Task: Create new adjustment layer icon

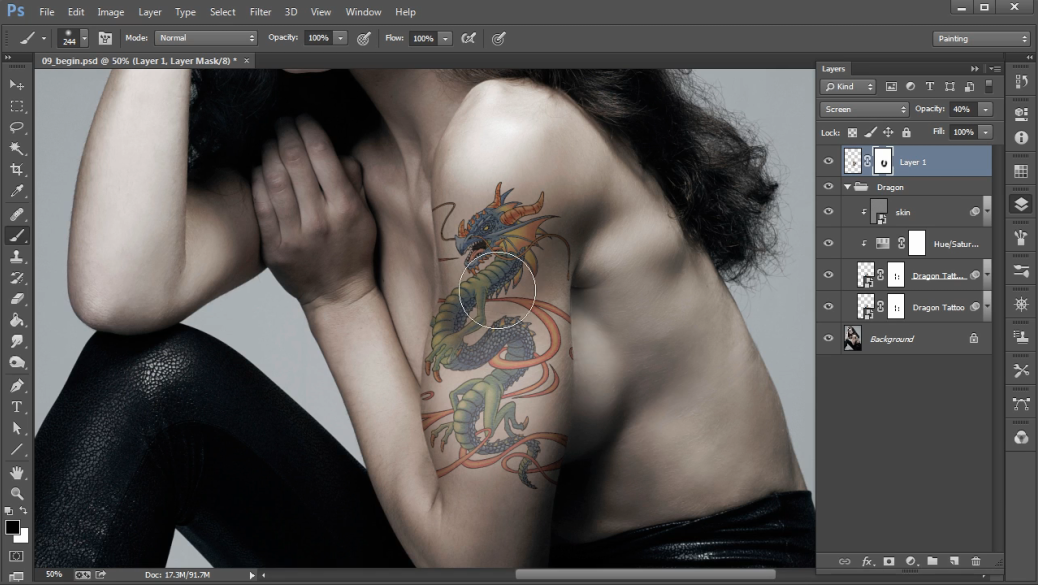Action: pyautogui.click(x=910, y=561)
